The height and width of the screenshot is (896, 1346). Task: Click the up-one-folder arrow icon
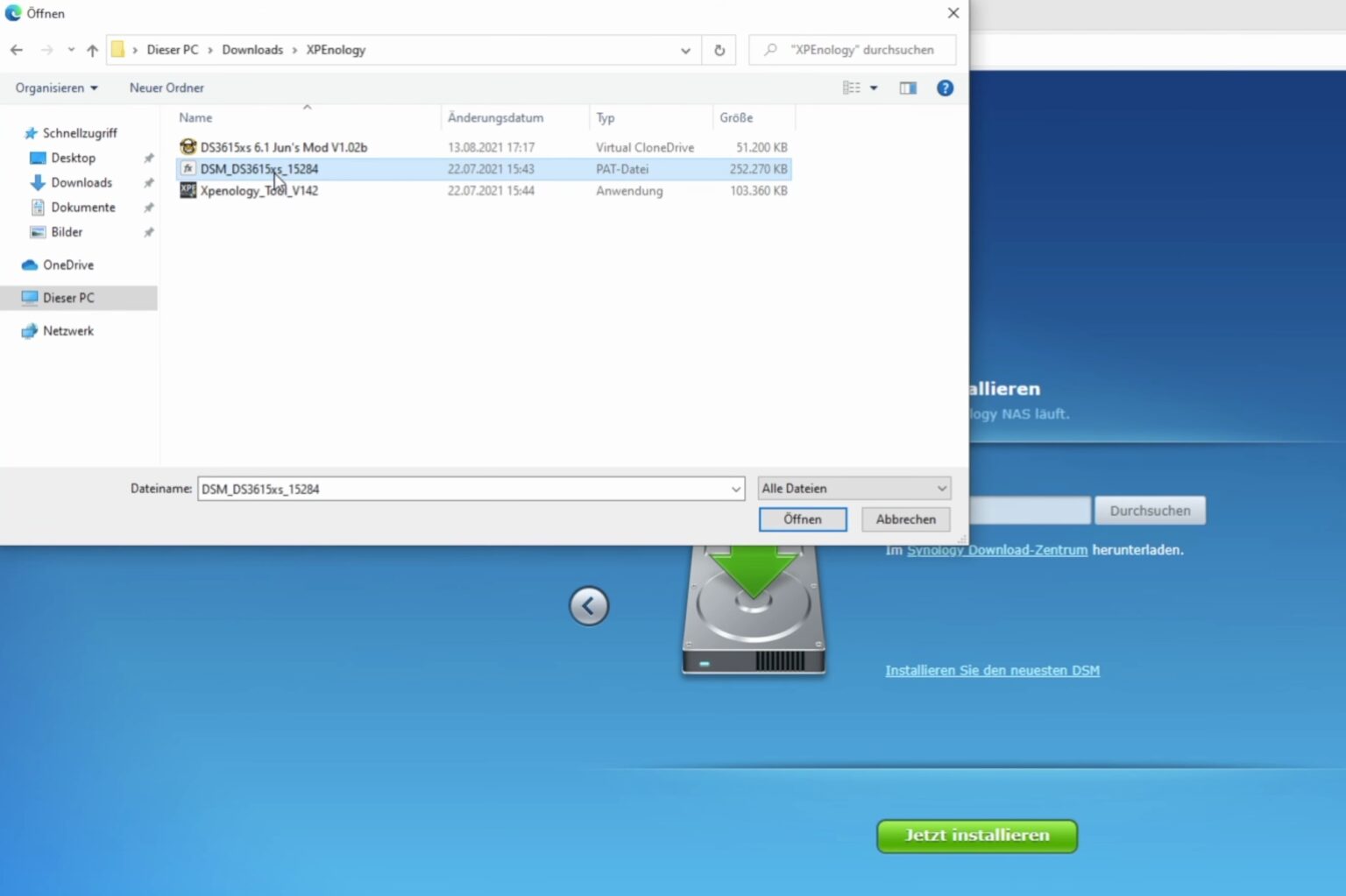point(92,50)
